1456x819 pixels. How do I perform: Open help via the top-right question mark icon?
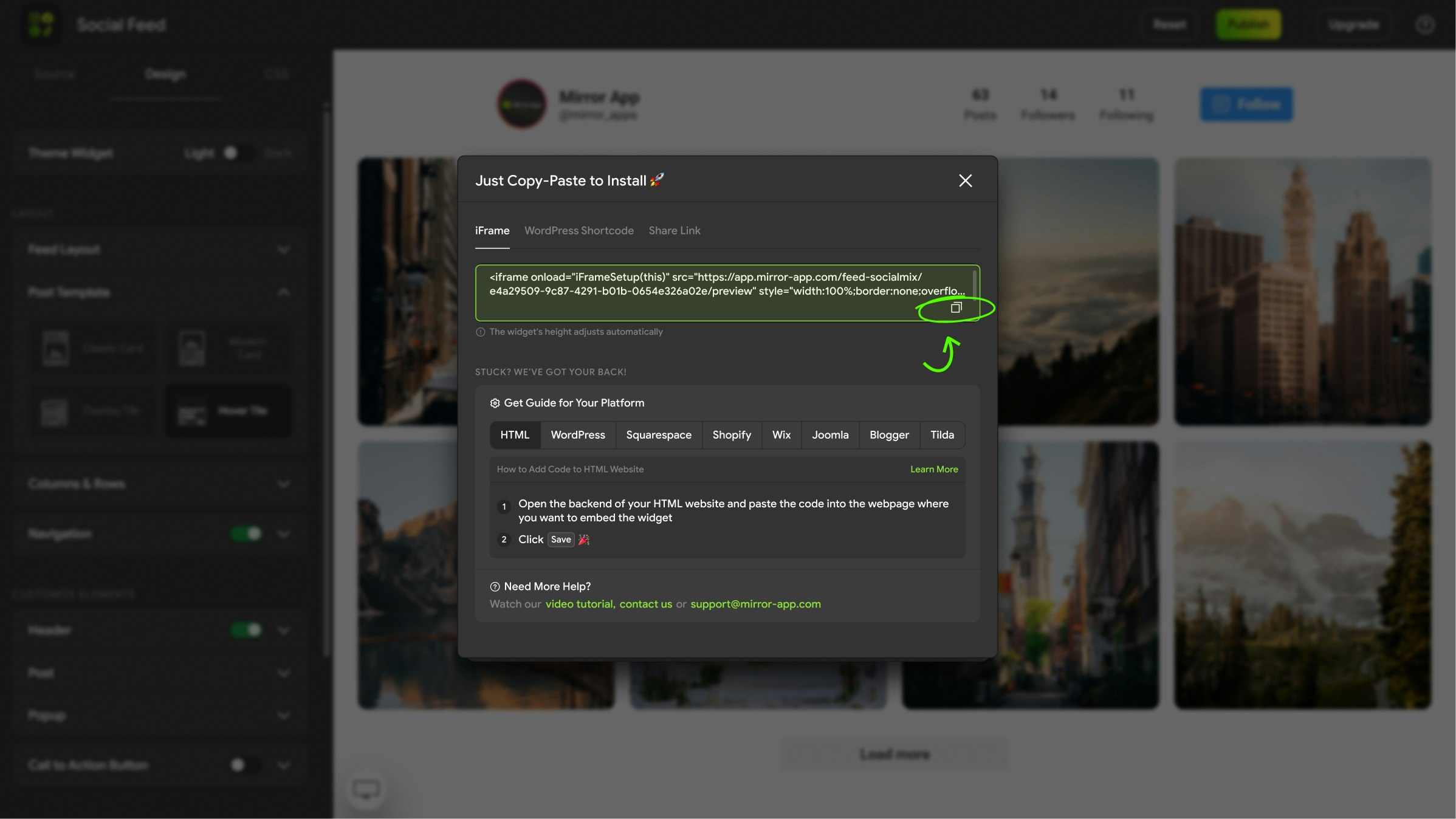coord(1424,24)
